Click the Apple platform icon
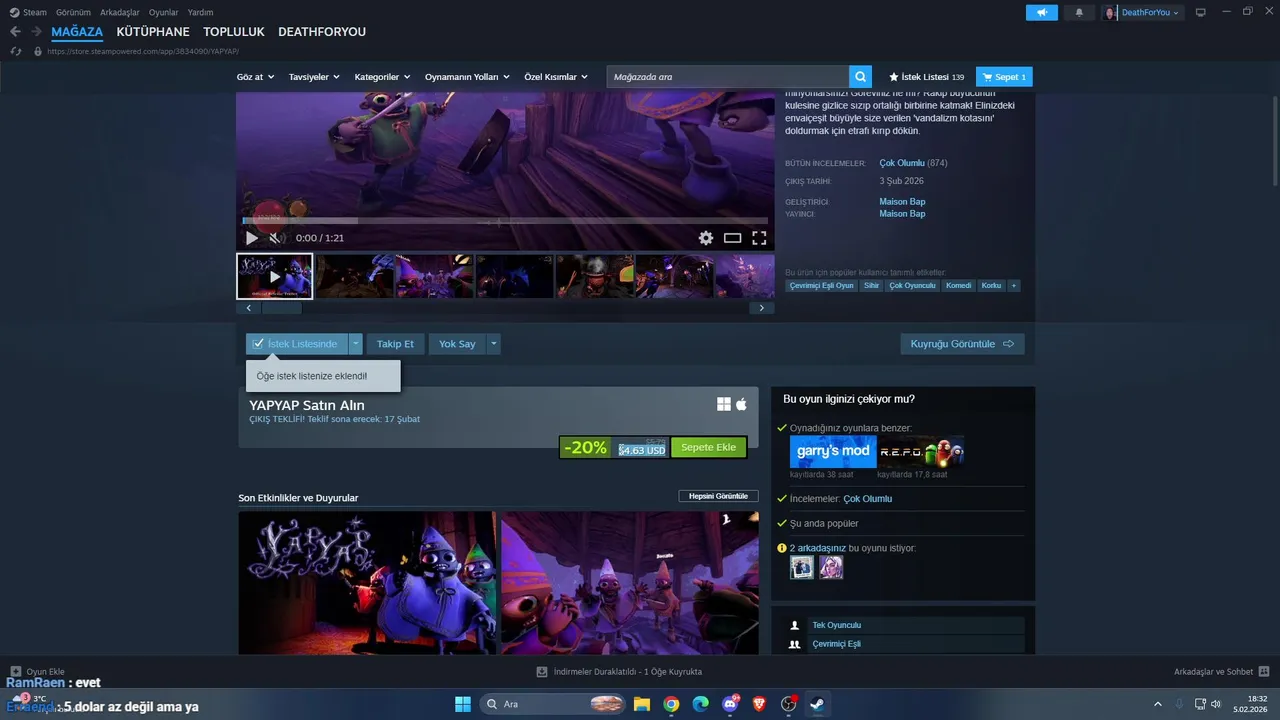The width and height of the screenshot is (1280, 720). coord(742,404)
